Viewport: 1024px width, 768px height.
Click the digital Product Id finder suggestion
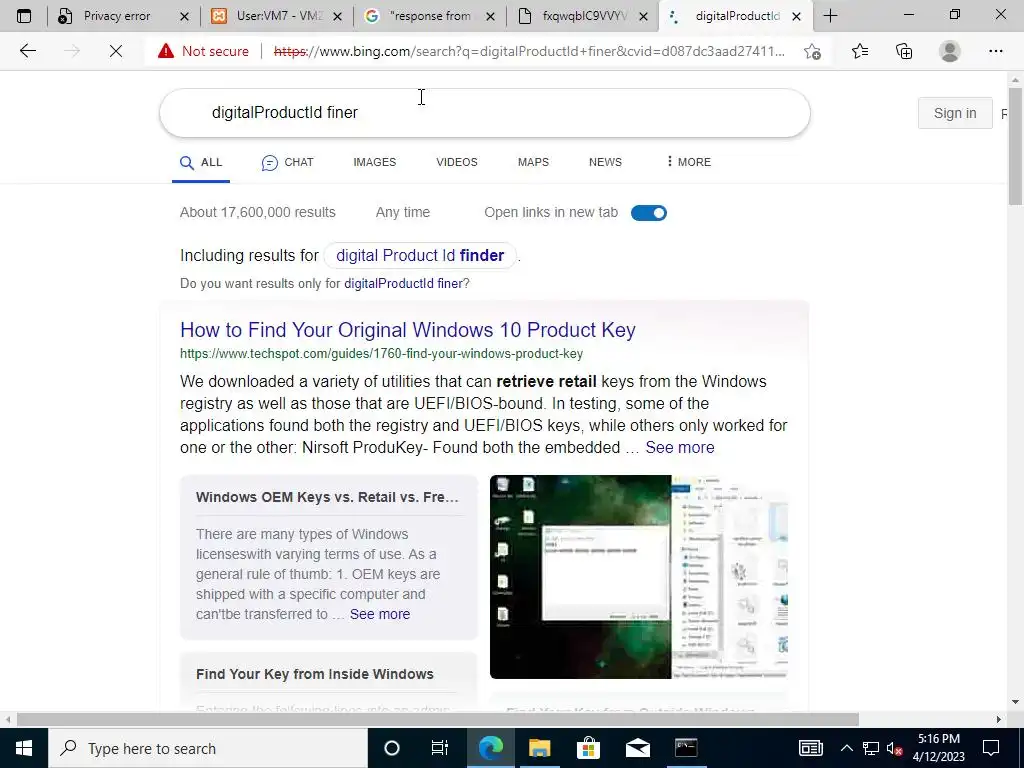click(x=420, y=255)
